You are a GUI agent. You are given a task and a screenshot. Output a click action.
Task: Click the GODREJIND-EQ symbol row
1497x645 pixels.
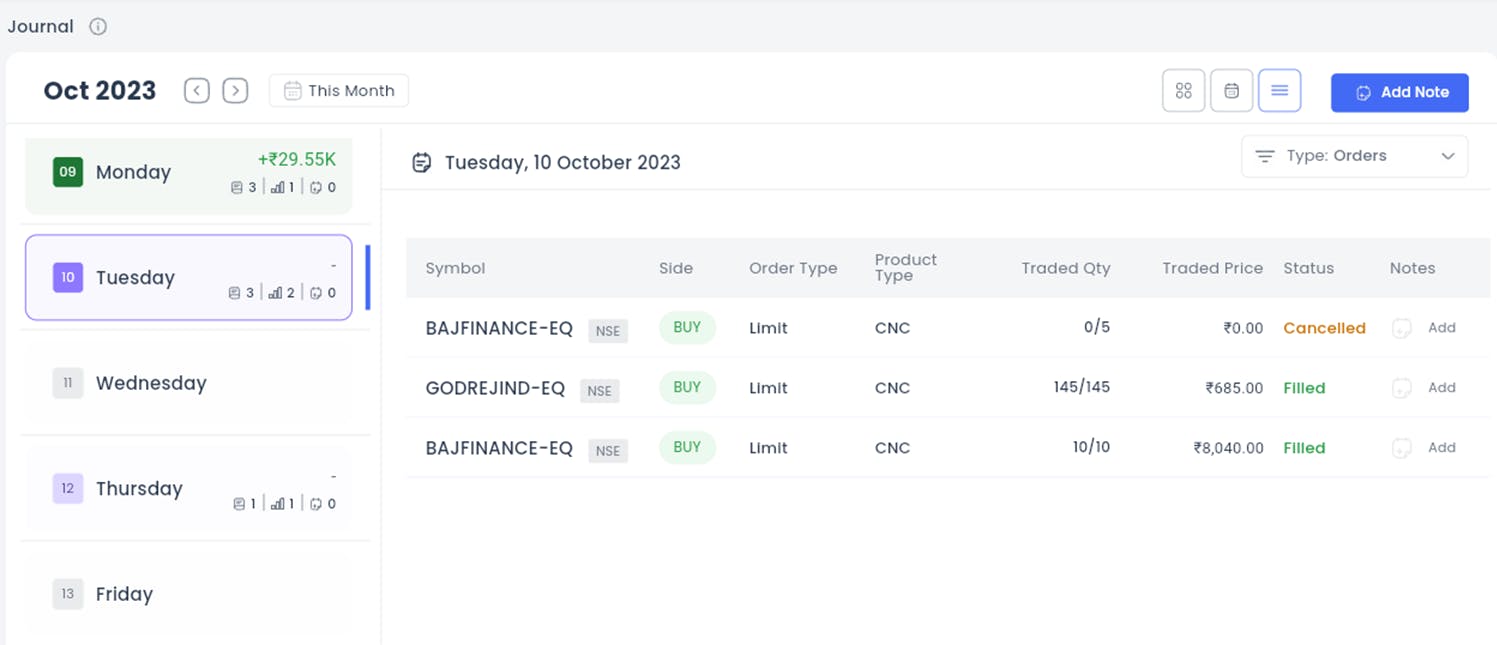coord(495,388)
